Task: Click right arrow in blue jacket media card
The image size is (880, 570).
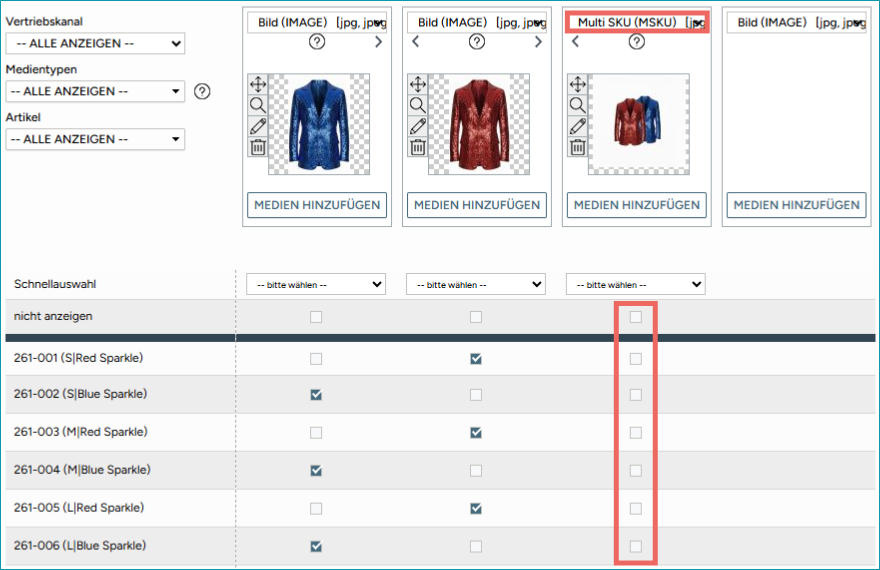Action: tap(379, 42)
